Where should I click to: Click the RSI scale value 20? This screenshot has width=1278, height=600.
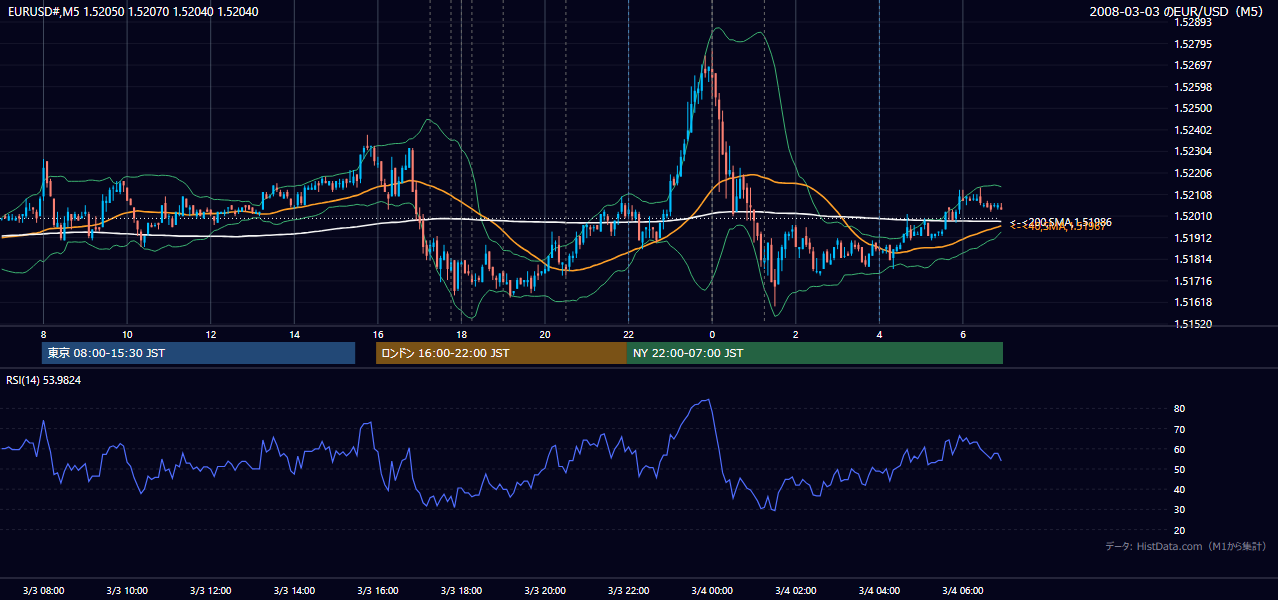click(x=1180, y=530)
